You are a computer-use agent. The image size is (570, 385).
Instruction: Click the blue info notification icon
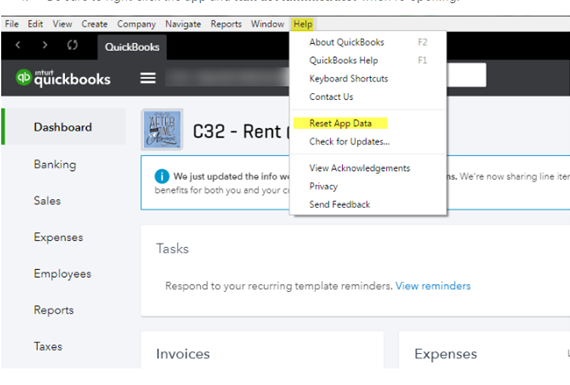(162, 176)
